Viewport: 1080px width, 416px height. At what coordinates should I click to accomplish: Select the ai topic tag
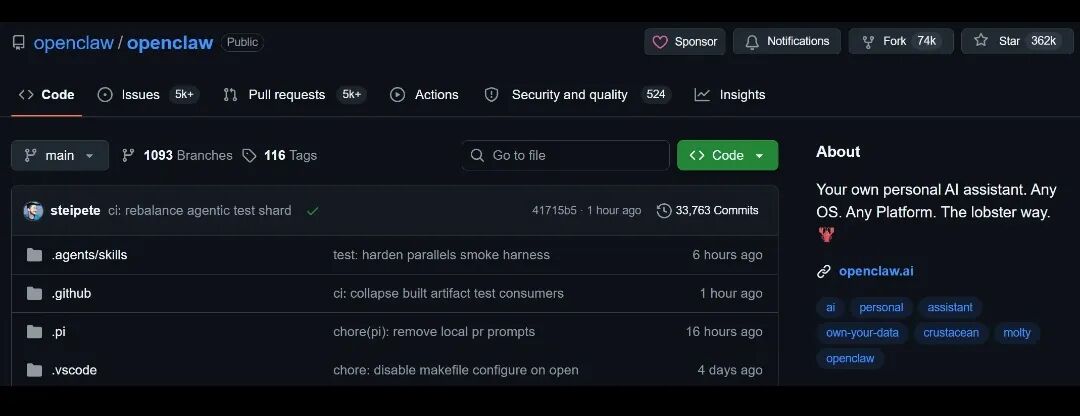[831, 308]
